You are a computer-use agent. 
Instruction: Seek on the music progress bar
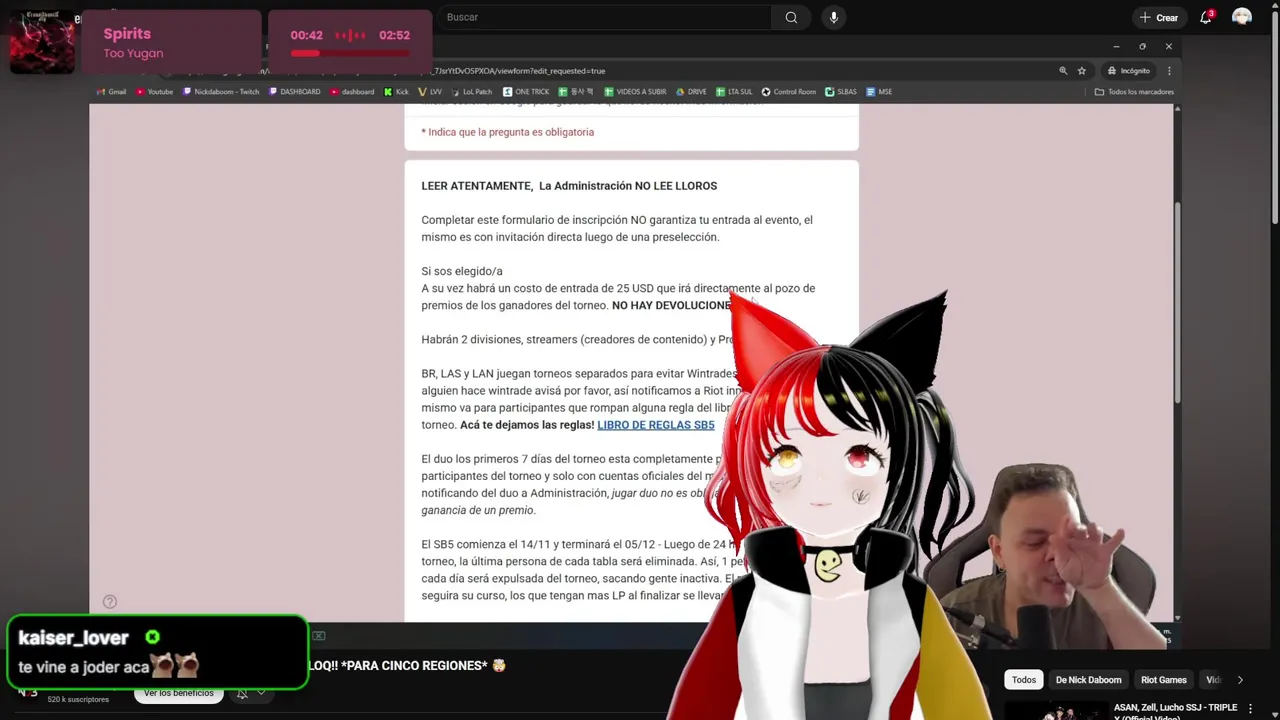[x=350, y=53]
